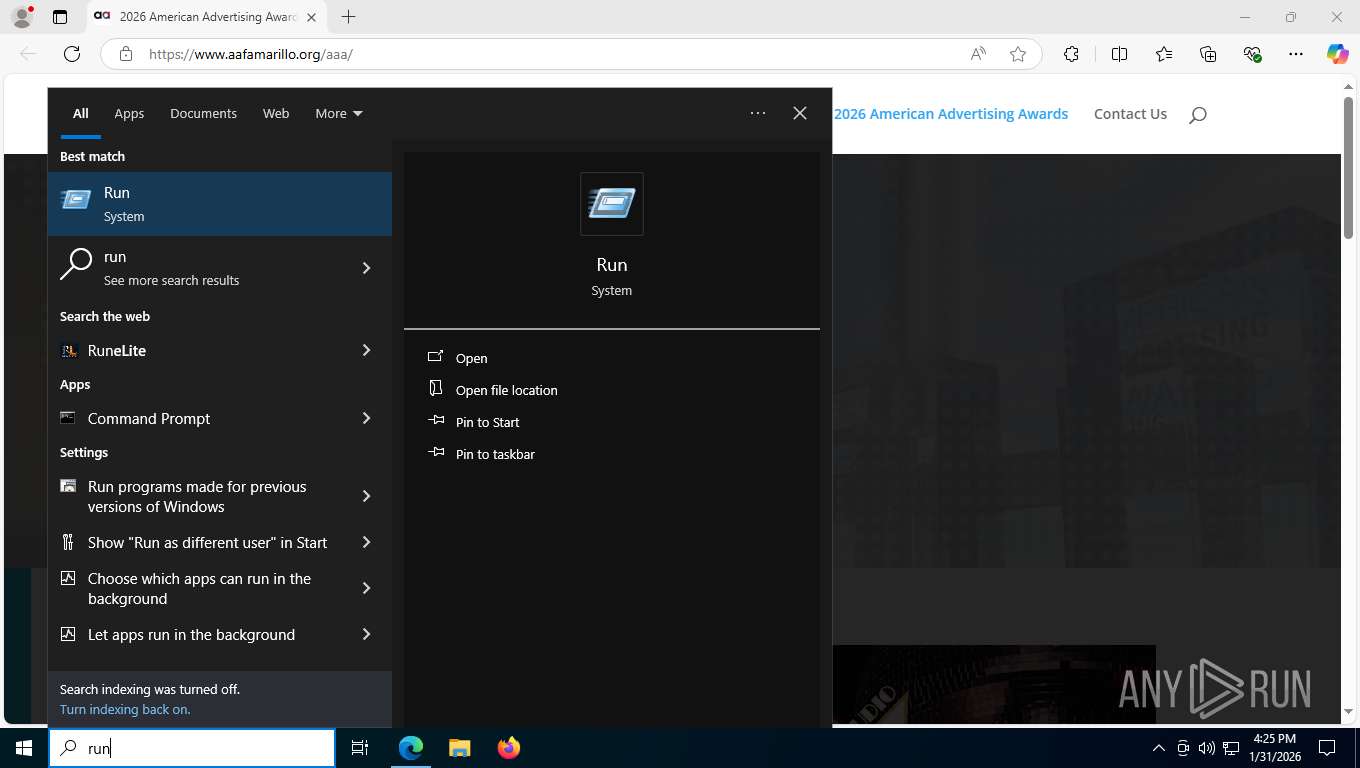Close the search panel with X
The image size is (1360, 768).
[x=800, y=113]
